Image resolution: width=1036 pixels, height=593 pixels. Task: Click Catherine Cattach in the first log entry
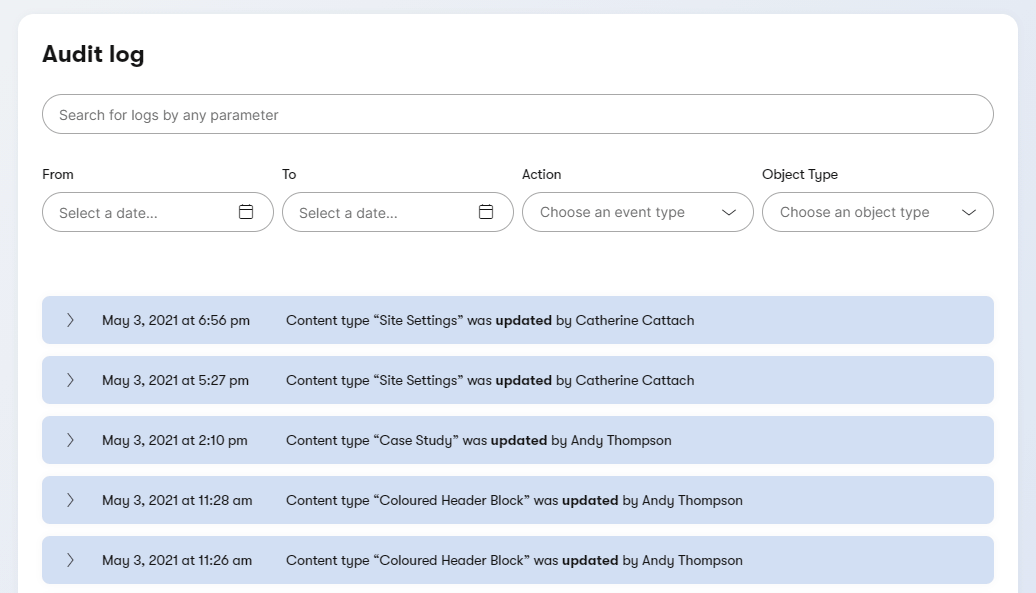click(640, 320)
